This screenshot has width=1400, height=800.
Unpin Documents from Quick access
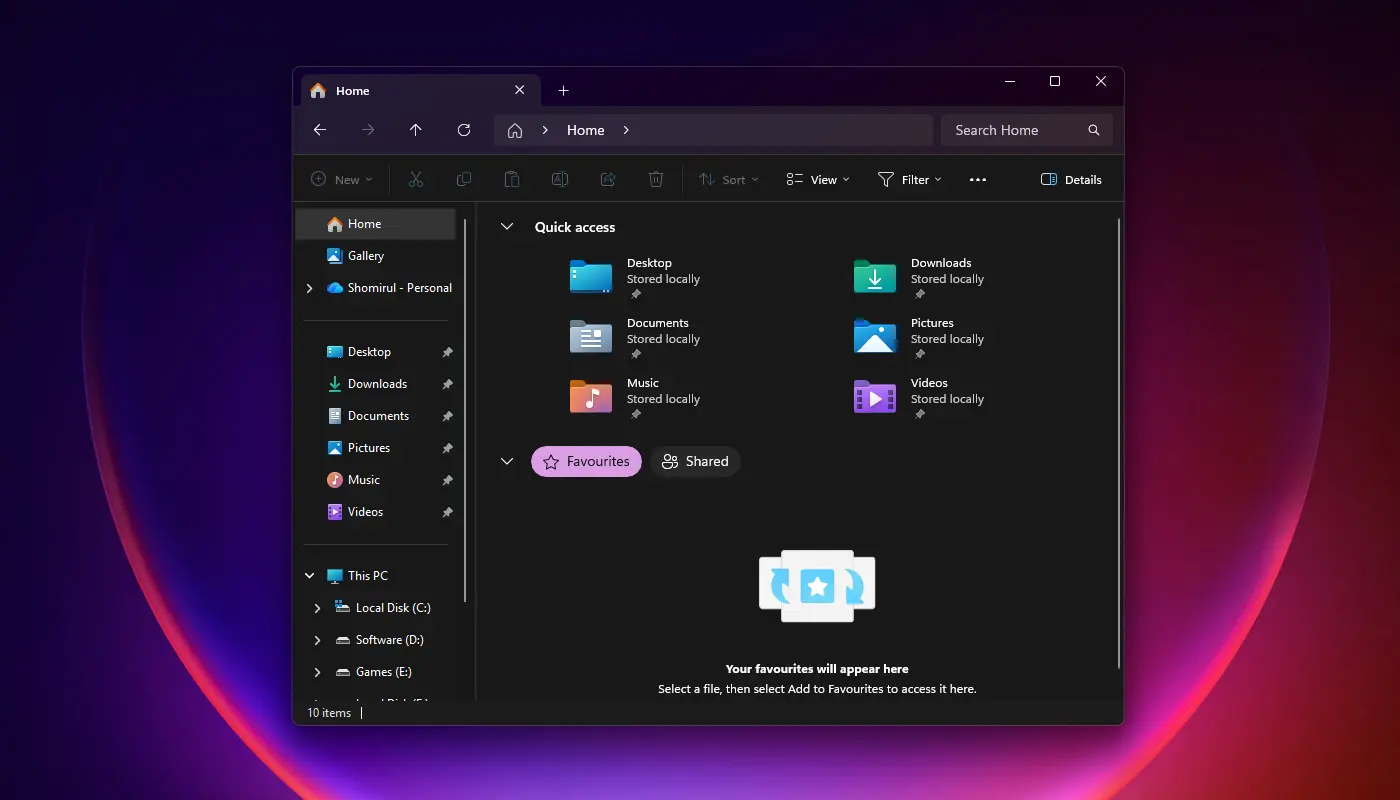click(x=447, y=415)
